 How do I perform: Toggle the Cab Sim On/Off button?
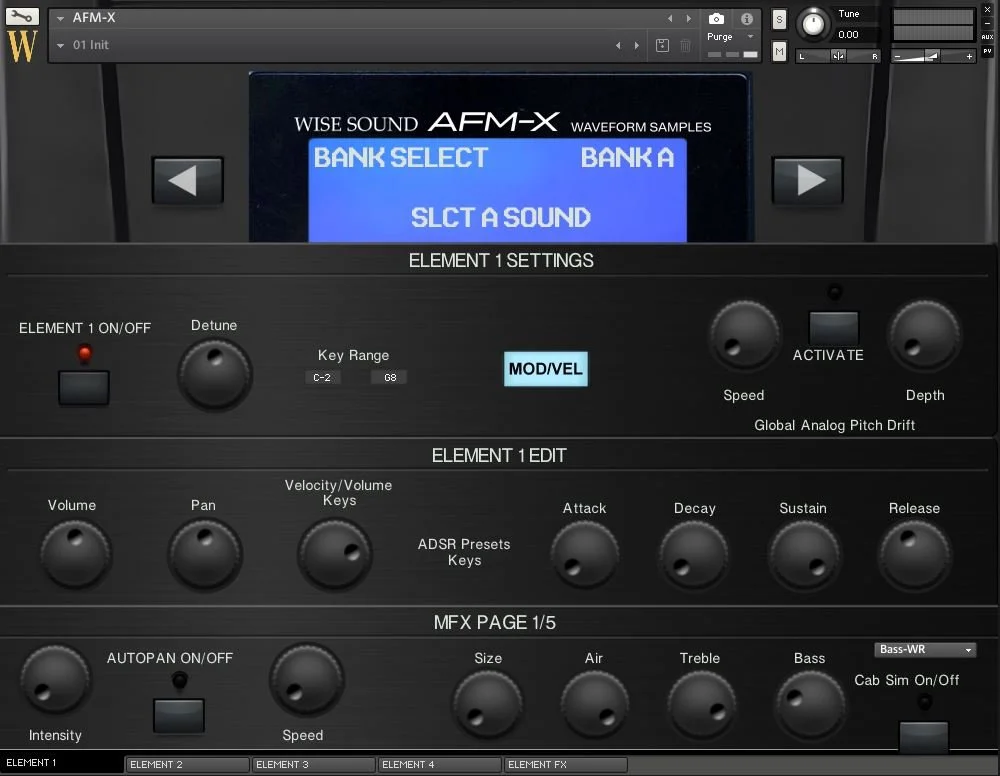click(x=923, y=736)
